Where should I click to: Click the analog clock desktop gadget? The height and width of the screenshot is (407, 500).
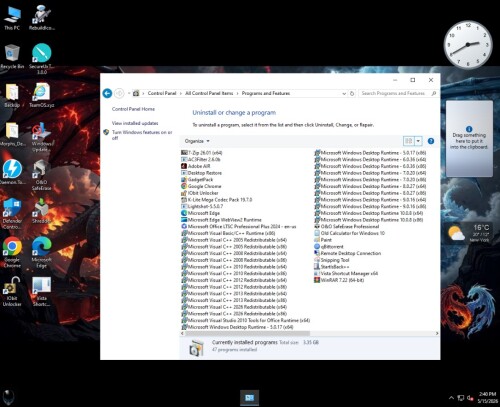click(x=468, y=44)
